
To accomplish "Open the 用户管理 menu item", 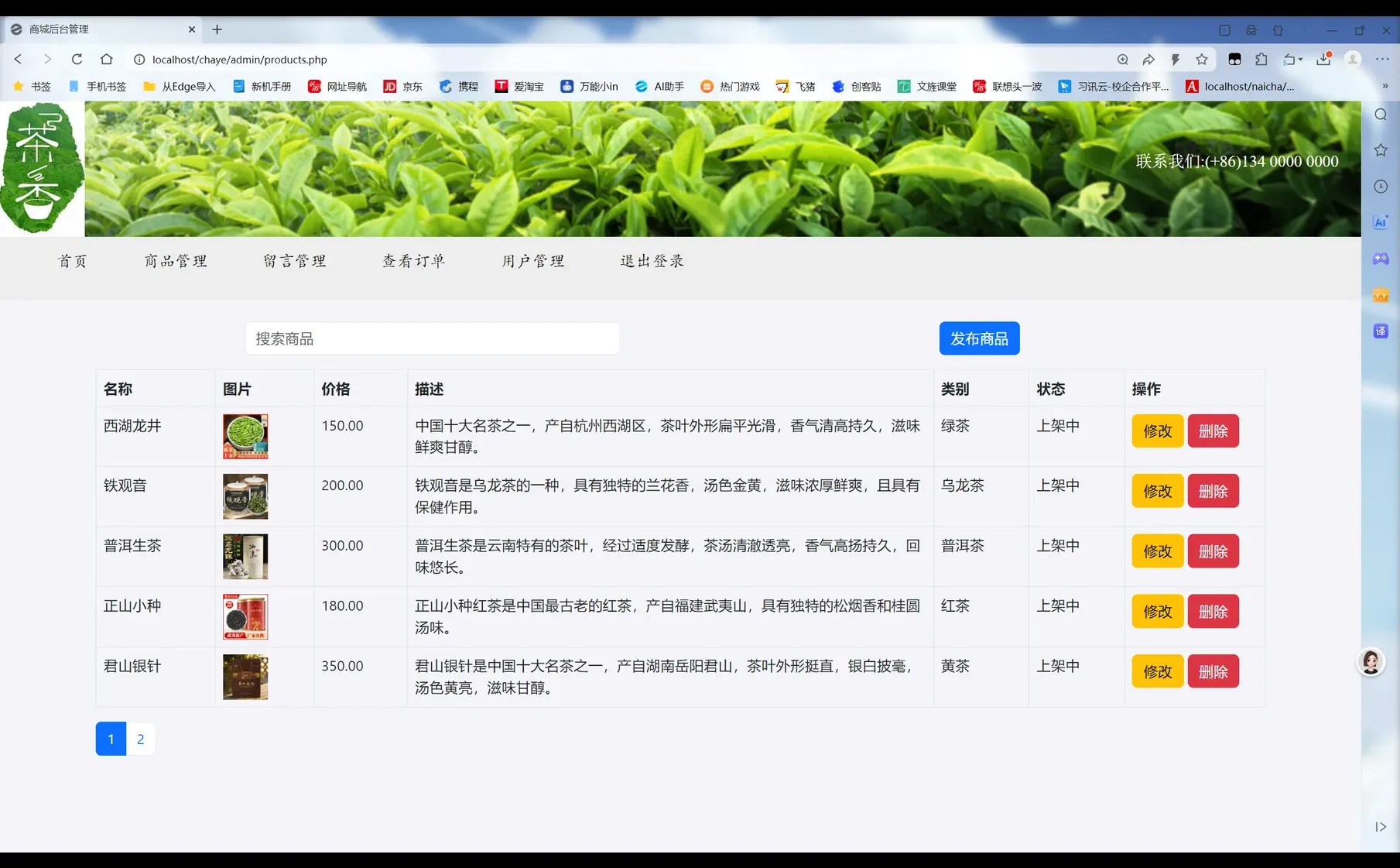I will pyautogui.click(x=532, y=261).
